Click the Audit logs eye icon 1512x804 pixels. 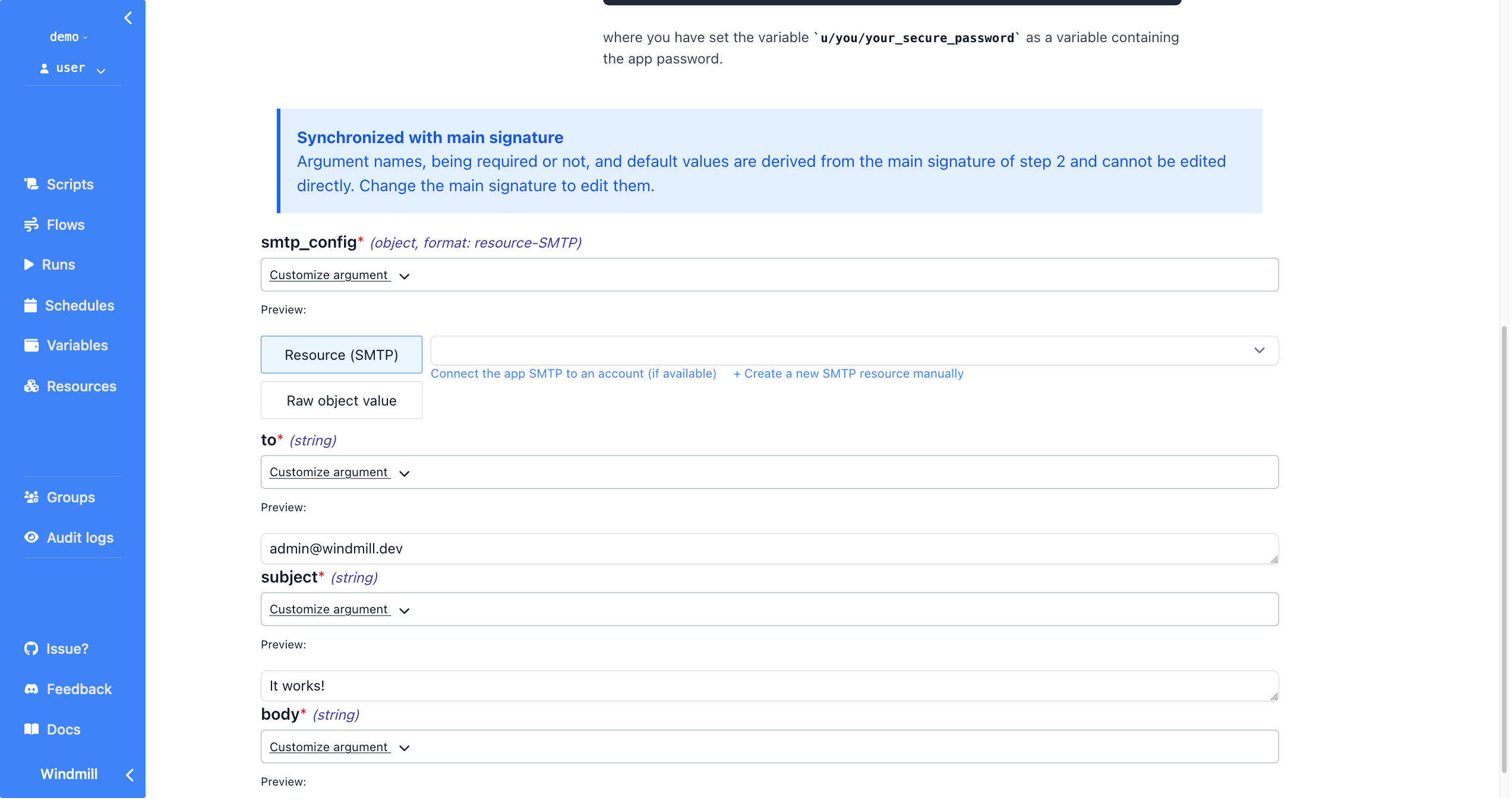point(31,537)
